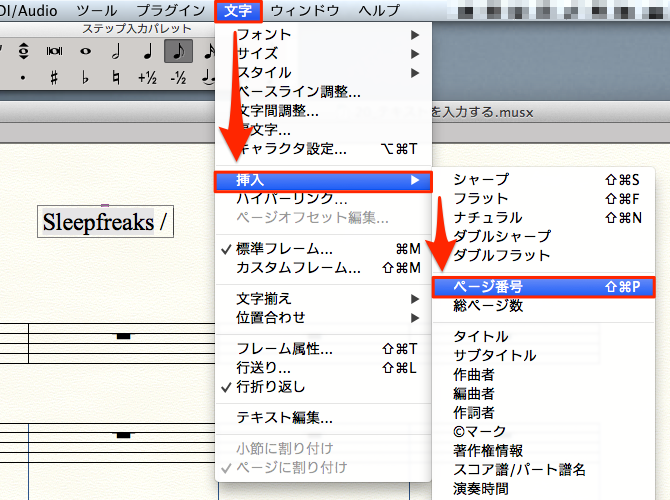Click the Sleepfreaks / text block
The image size is (670, 500).
tap(105, 222)
